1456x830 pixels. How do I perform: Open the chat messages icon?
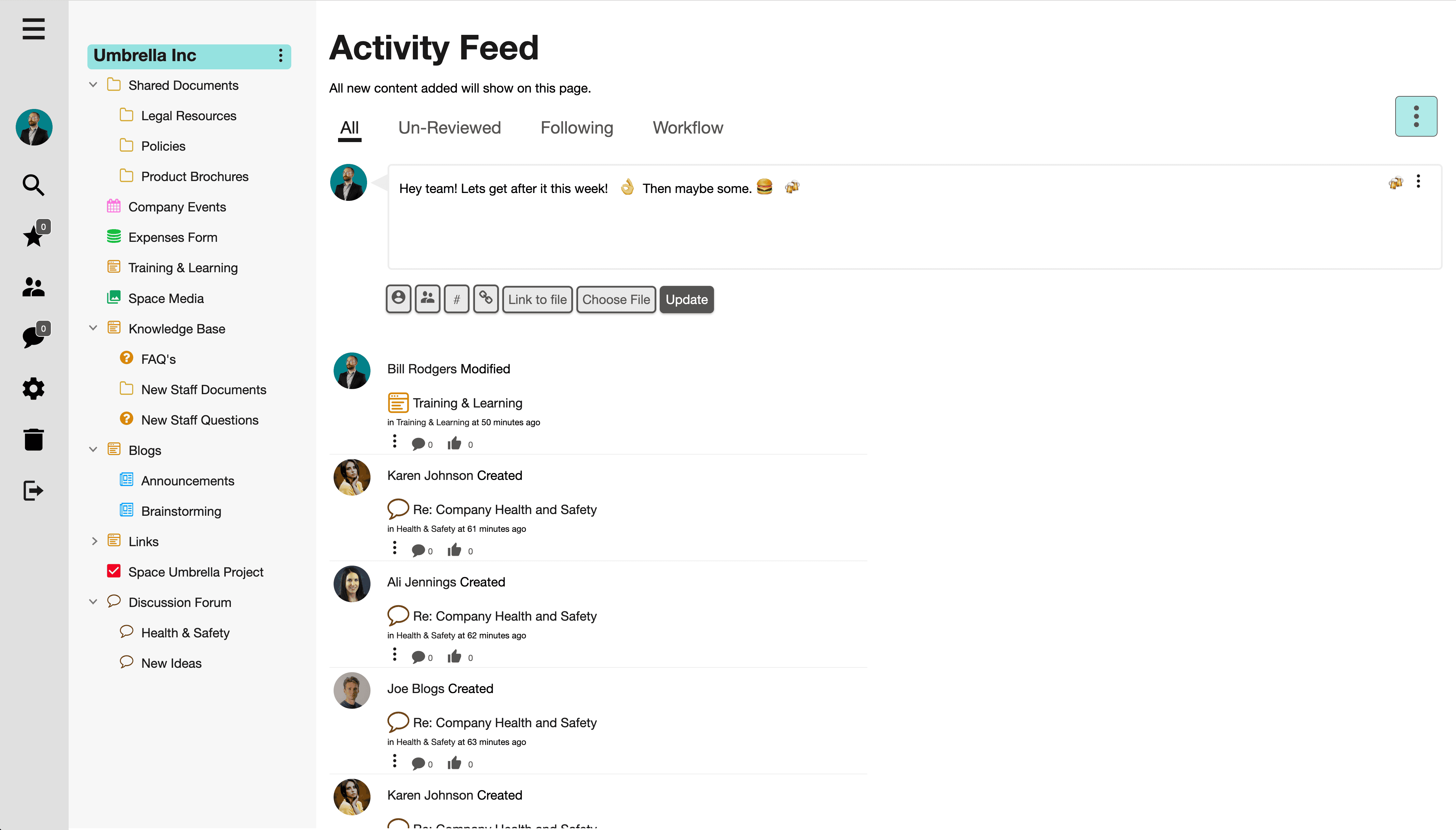(33, 337)
